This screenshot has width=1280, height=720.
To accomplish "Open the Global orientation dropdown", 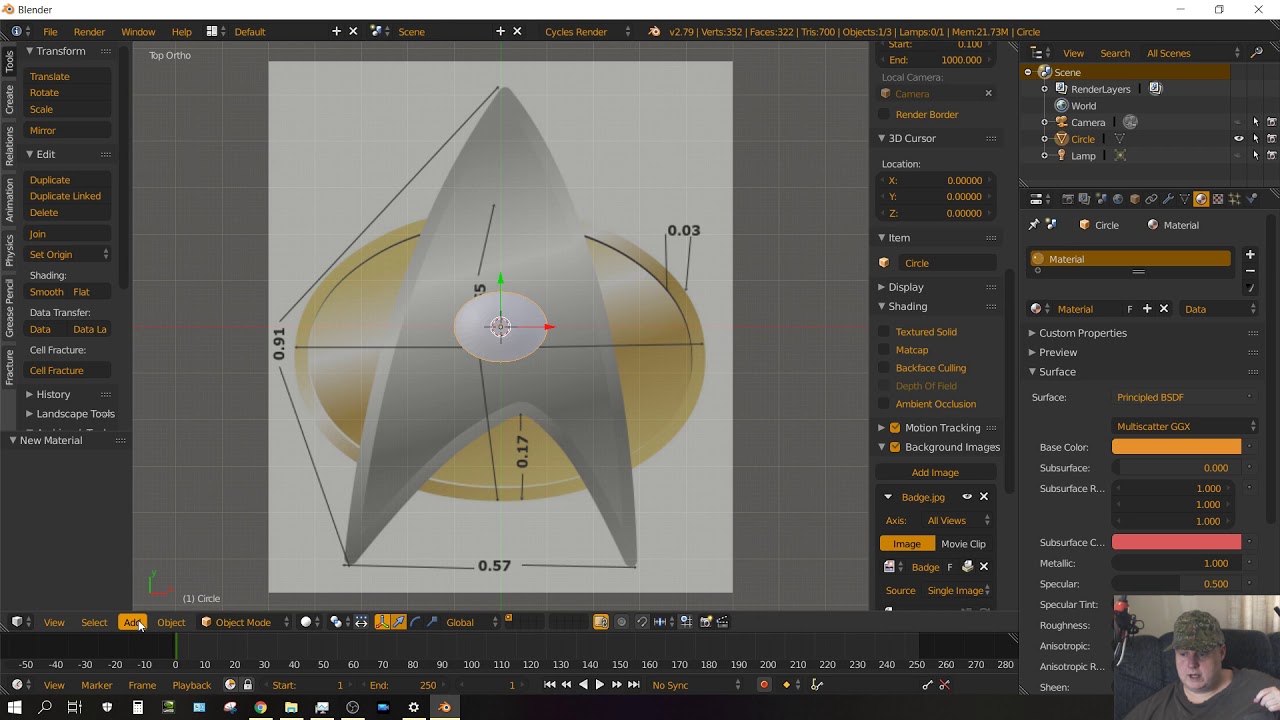I will [469, 622].
